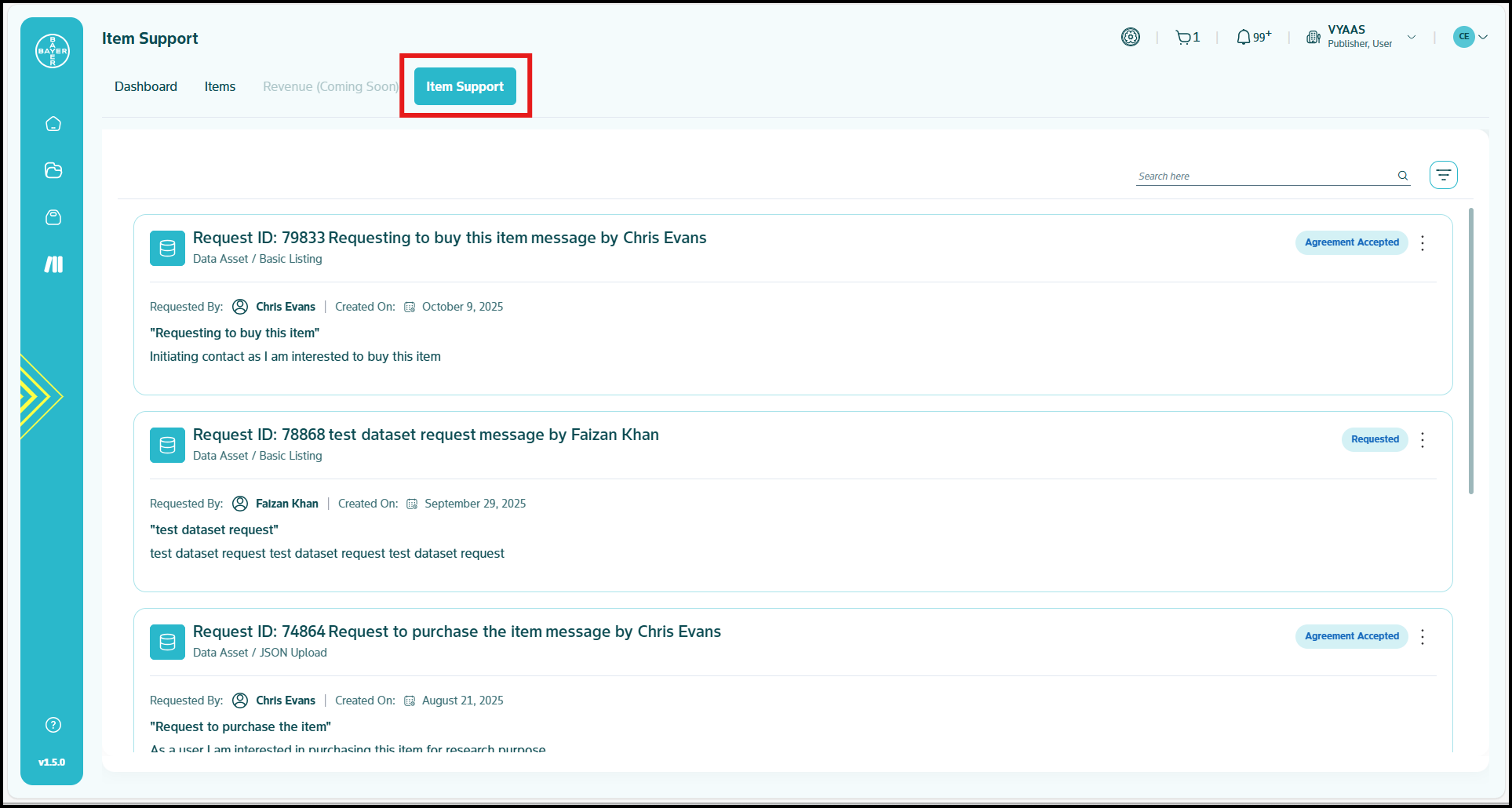
Task: Select the books library sidebar icon
Action: pos(53,264)
